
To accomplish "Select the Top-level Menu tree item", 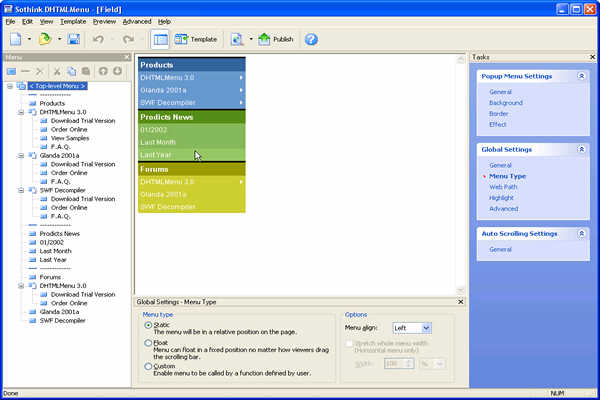I will tap(57, 87).
